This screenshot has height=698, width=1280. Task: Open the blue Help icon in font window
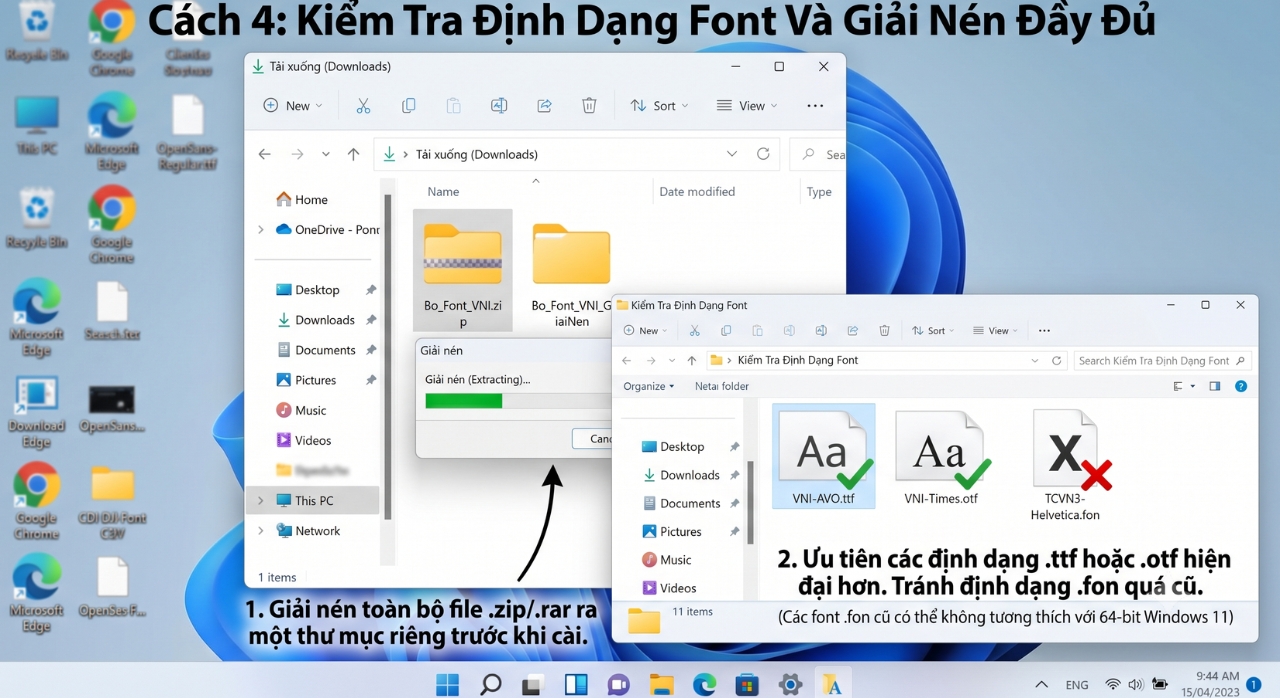pos(1241,386)
